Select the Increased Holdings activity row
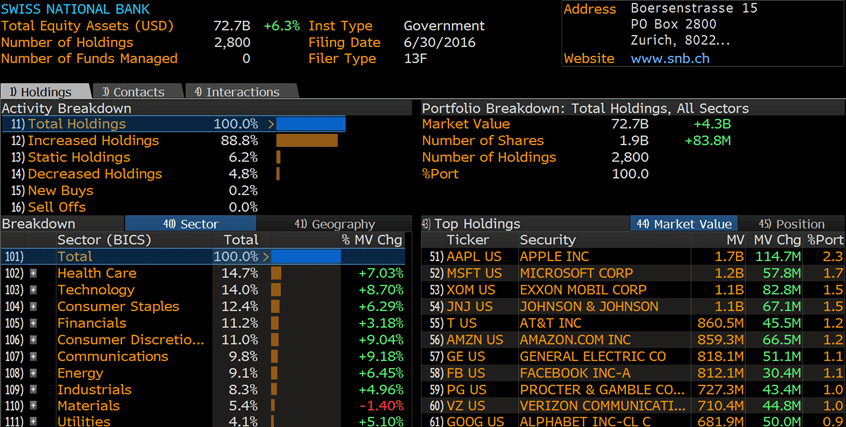The height and width of the screenshot is (427, 846). click(x=79, y=141)
